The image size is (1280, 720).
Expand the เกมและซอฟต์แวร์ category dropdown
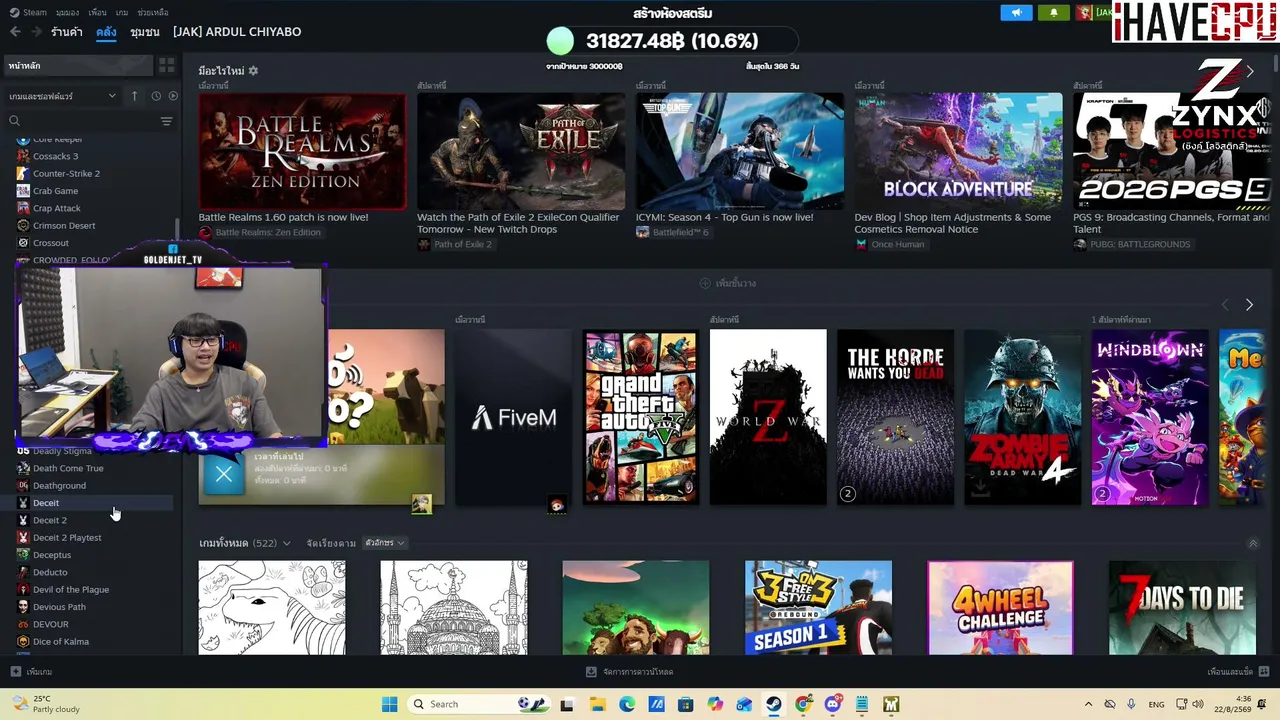(63, 96)
